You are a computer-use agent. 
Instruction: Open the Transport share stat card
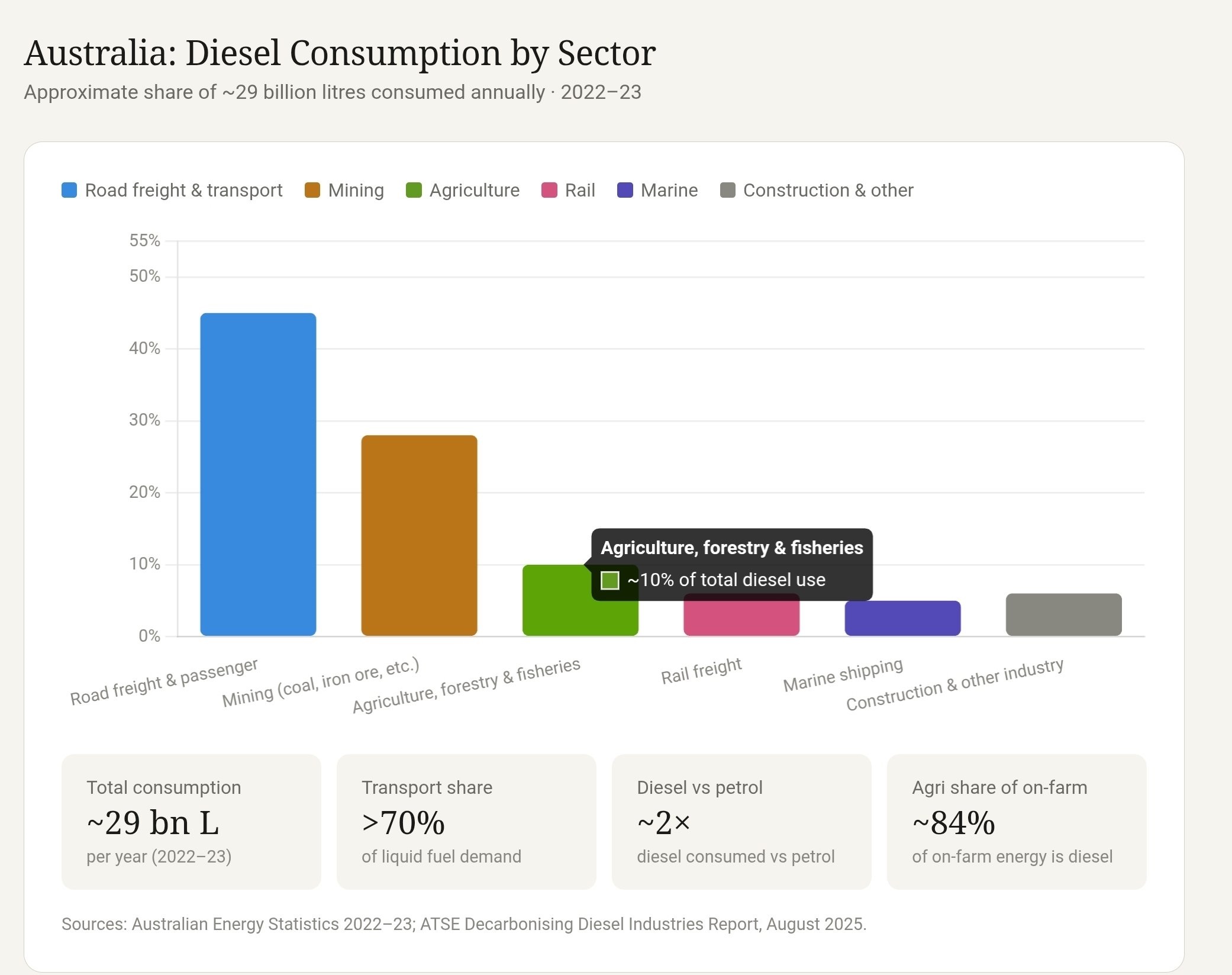coord(466,821)
